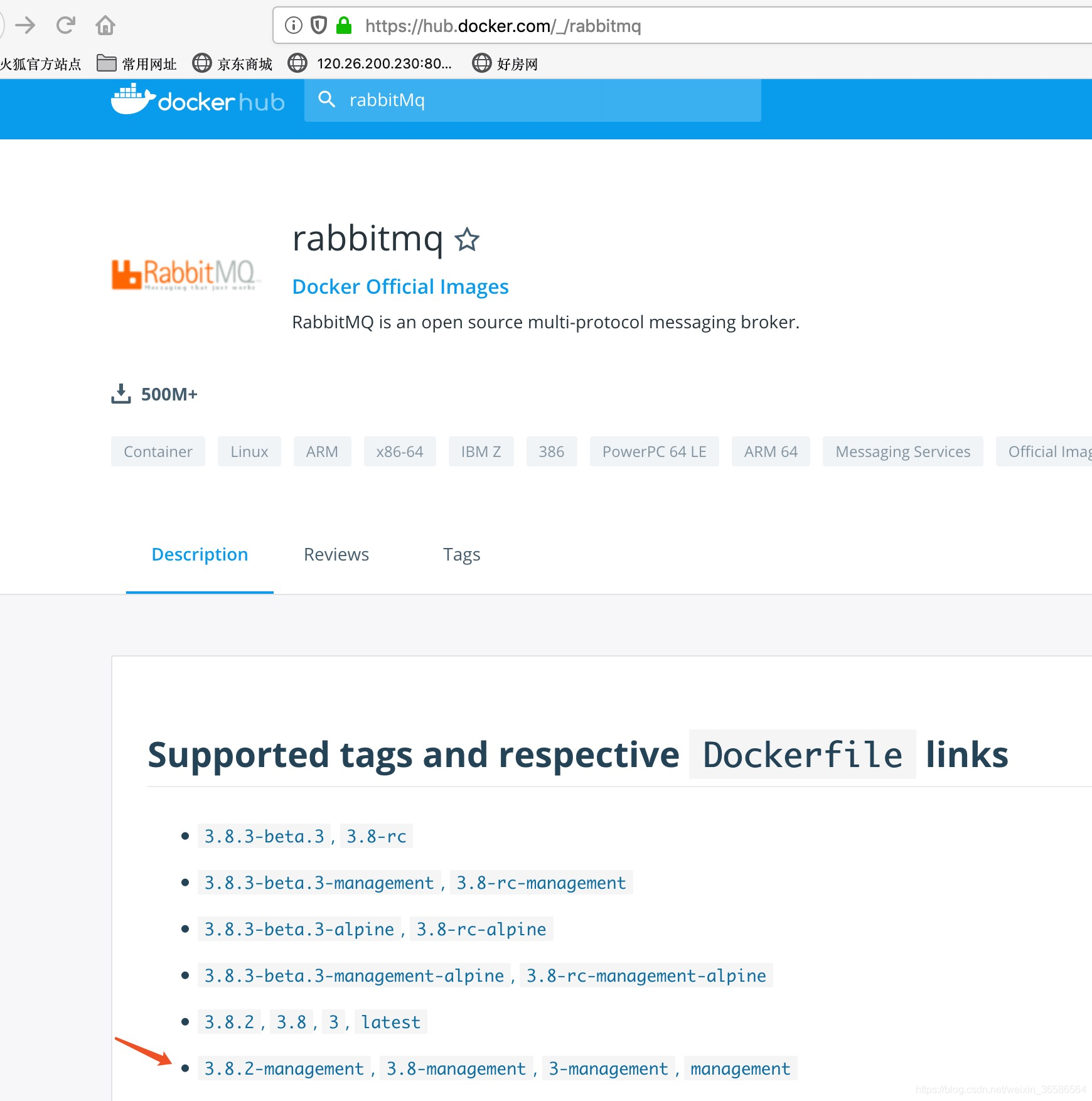Click the browser forward arrow button
The image size is (1092, 1101).
(25, 25)
